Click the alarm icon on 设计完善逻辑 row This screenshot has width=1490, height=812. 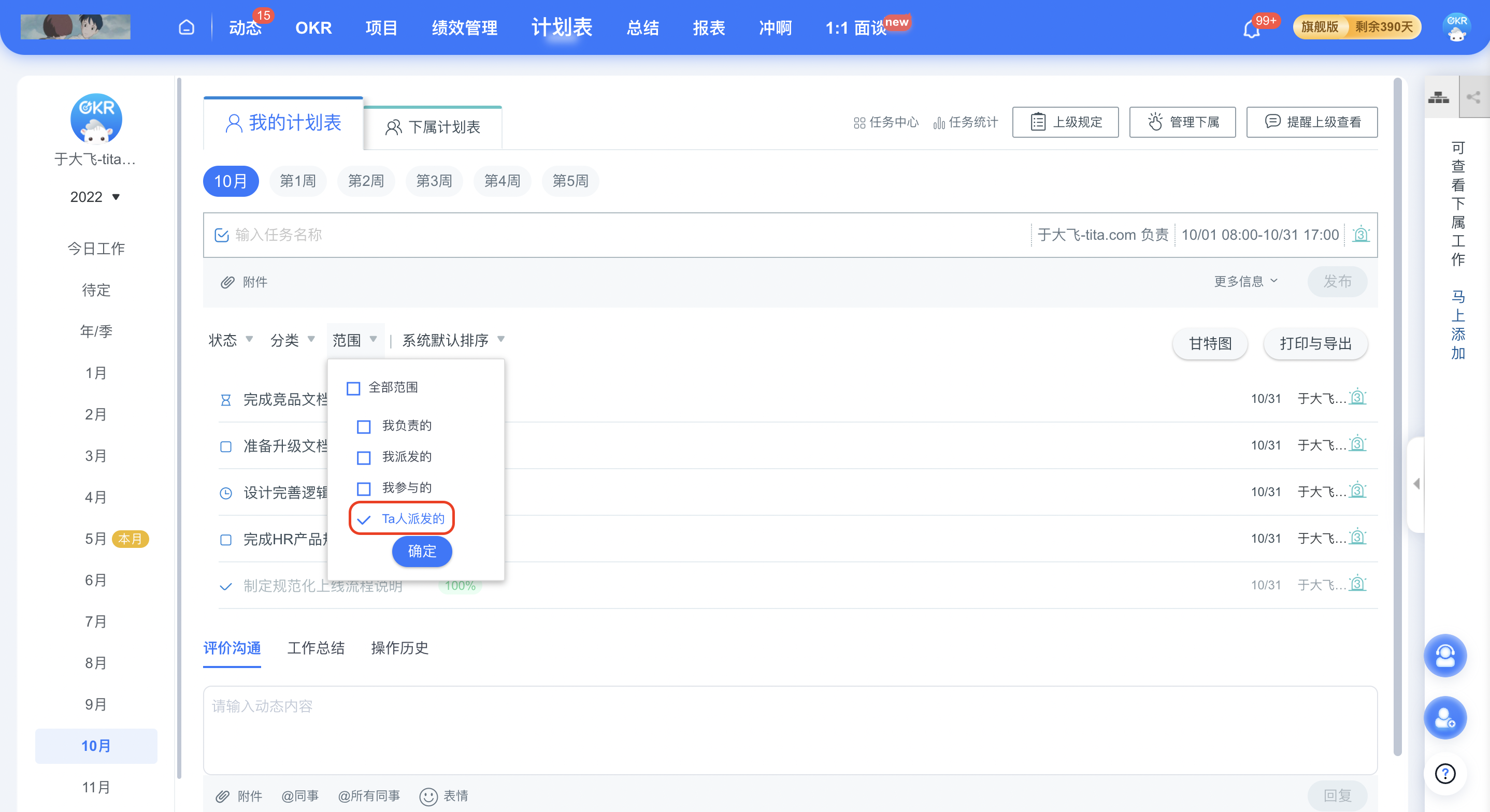pyautogui.click(x=1357, y=491)
